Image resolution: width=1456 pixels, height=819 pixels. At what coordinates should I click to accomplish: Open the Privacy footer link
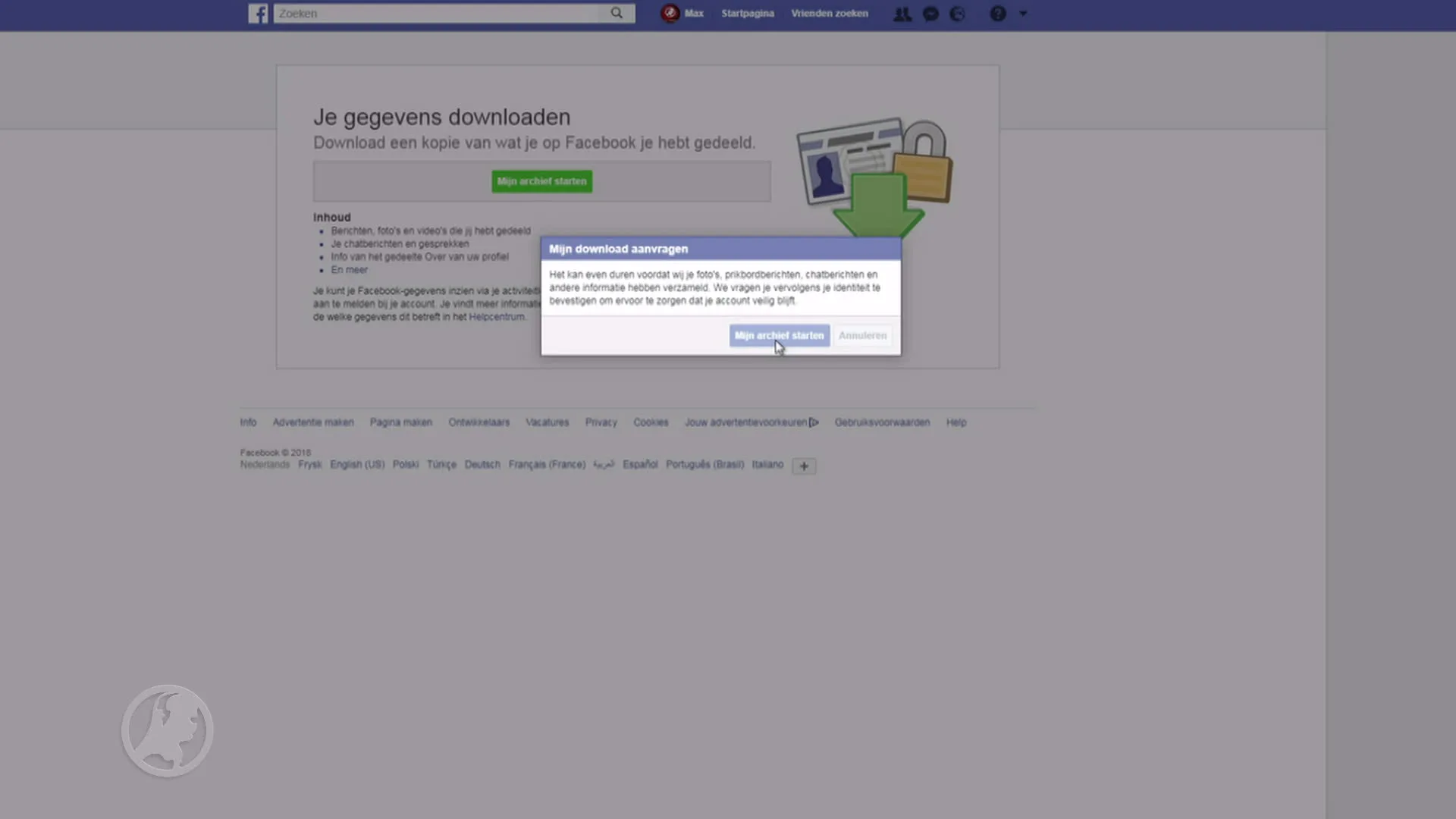pyautogui.click(x=601, y=422)
